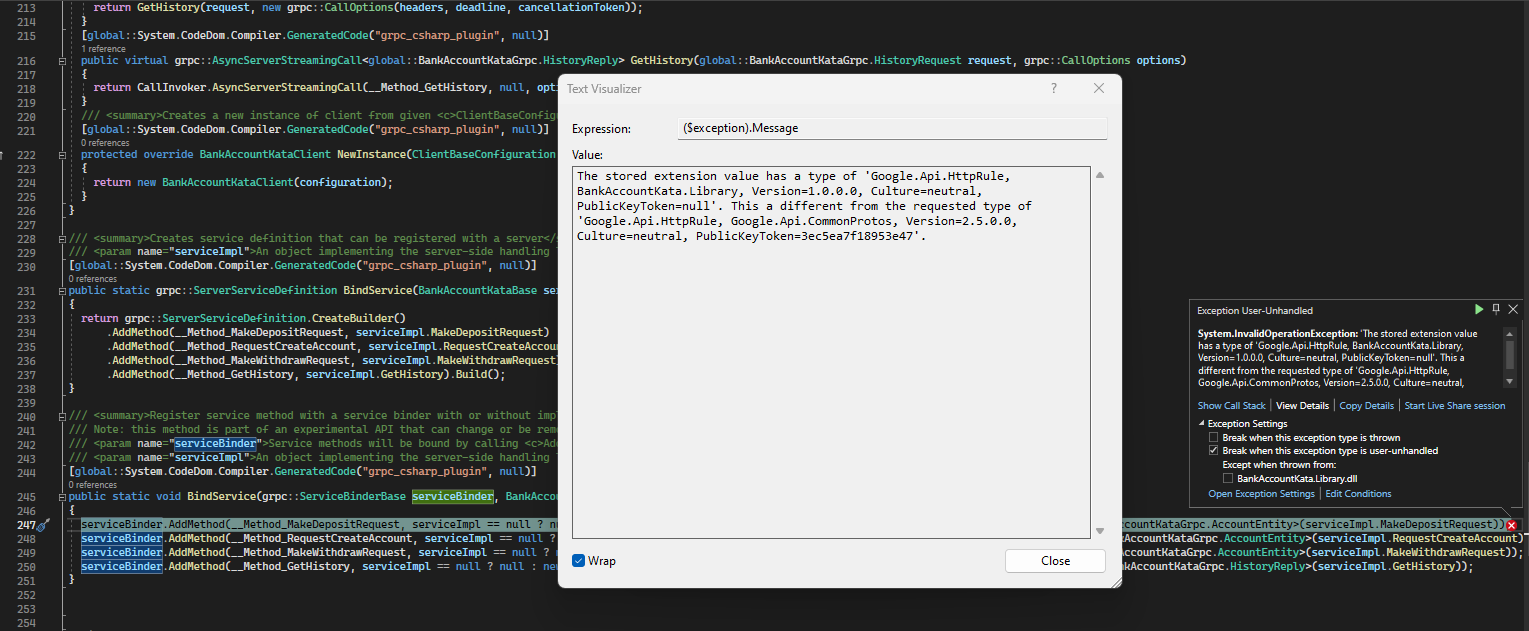Collapse the summary comment at line 228
The image size is (1529, 631).
pos(62,238)
